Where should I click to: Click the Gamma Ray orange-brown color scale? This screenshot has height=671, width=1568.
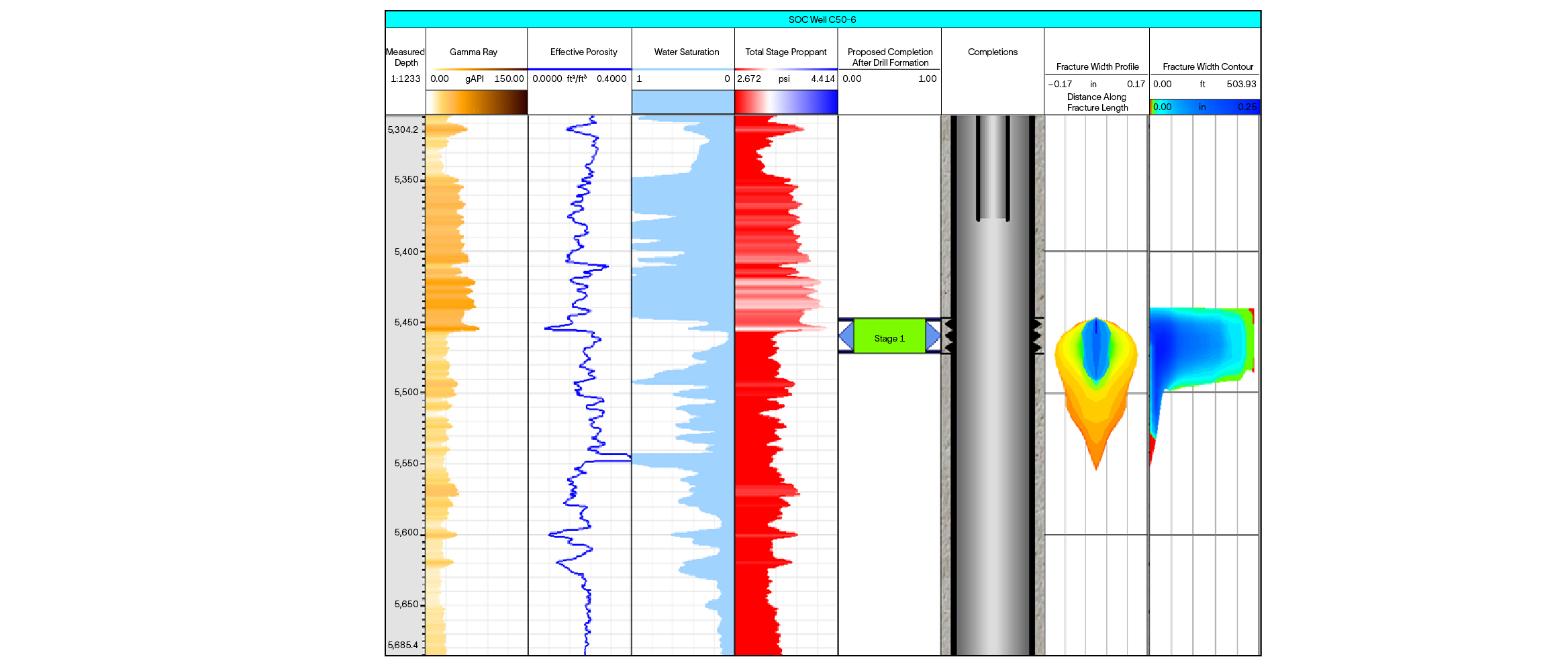click(477, 102)
